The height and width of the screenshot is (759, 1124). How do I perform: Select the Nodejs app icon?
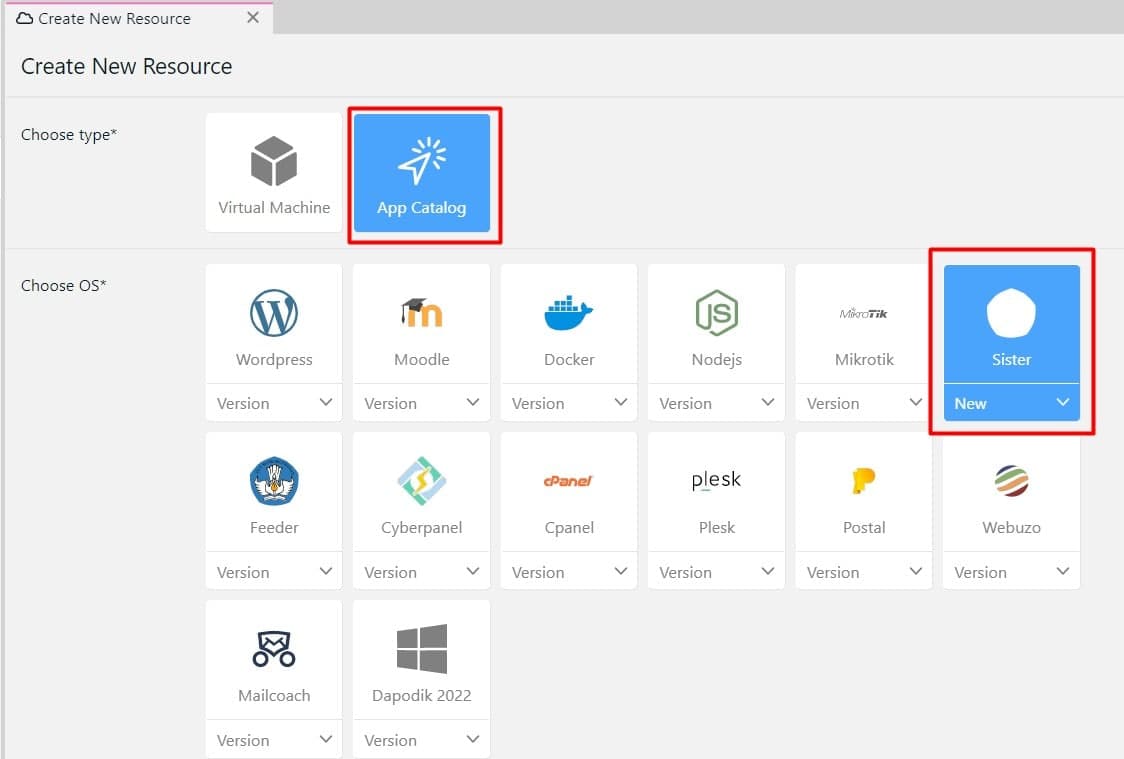tap(716, 314)
